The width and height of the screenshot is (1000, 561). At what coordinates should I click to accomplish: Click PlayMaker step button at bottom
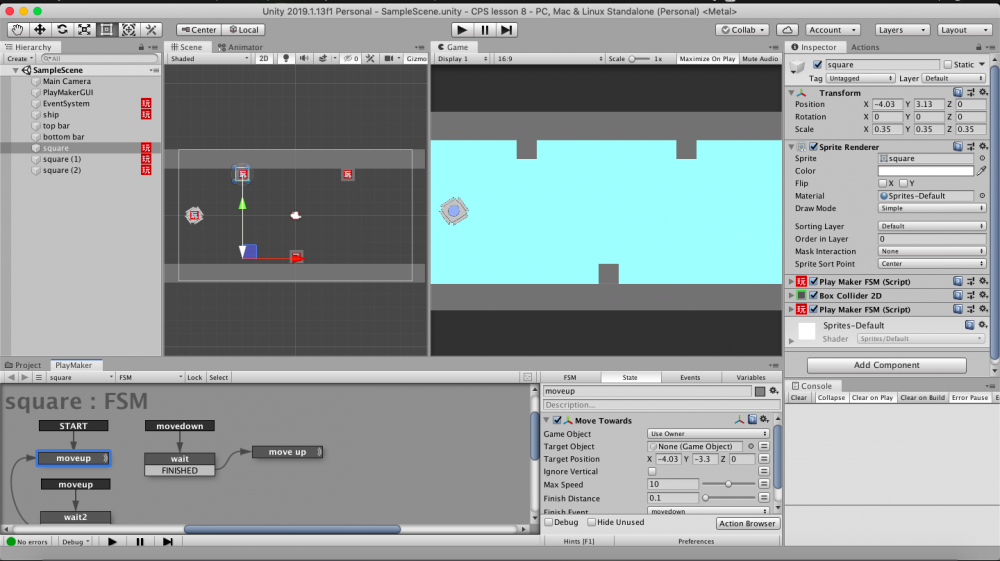click(168, 542)
